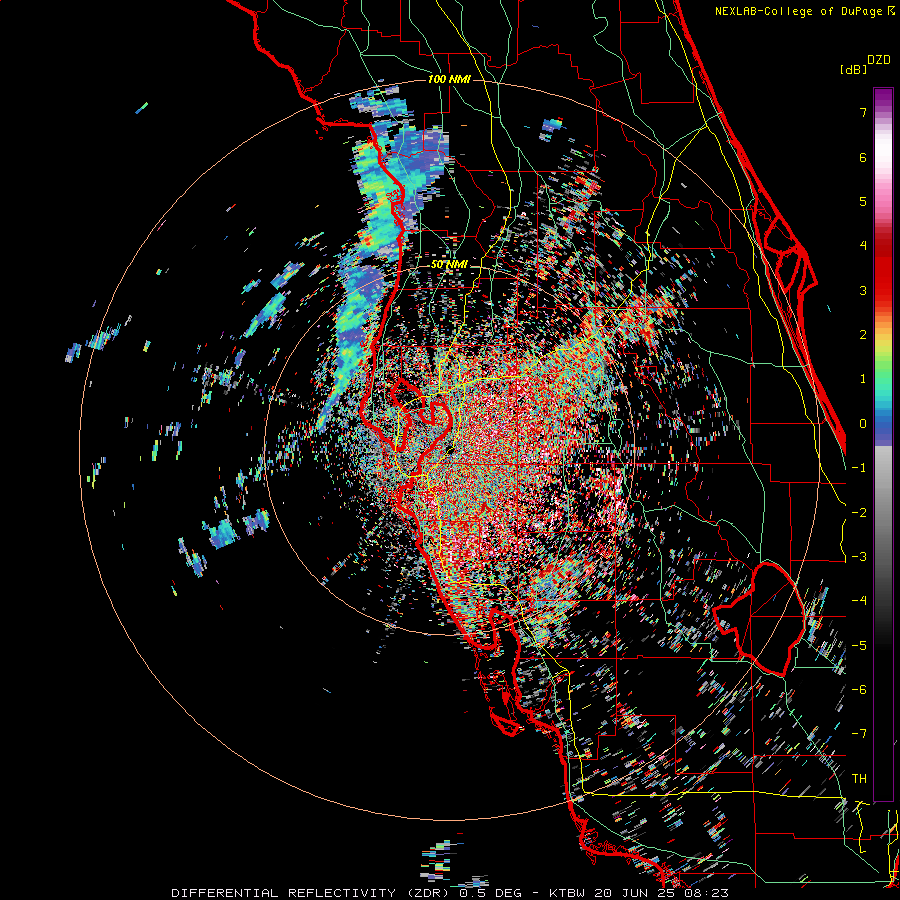
Task: Select the -3 value on the dB scale
Action: click(x=859, y=557)
